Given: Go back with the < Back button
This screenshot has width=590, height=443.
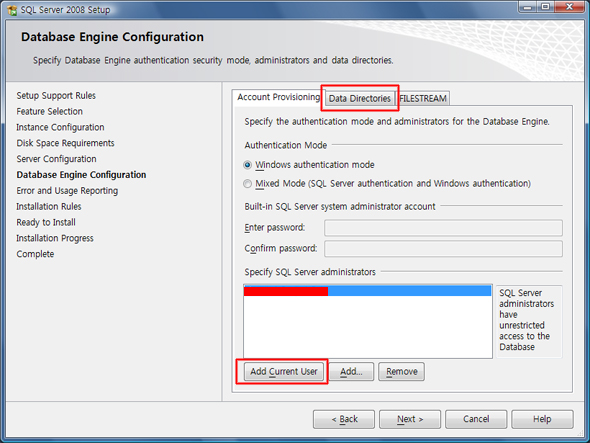Looking at the screenshot, I should (344, 419).
